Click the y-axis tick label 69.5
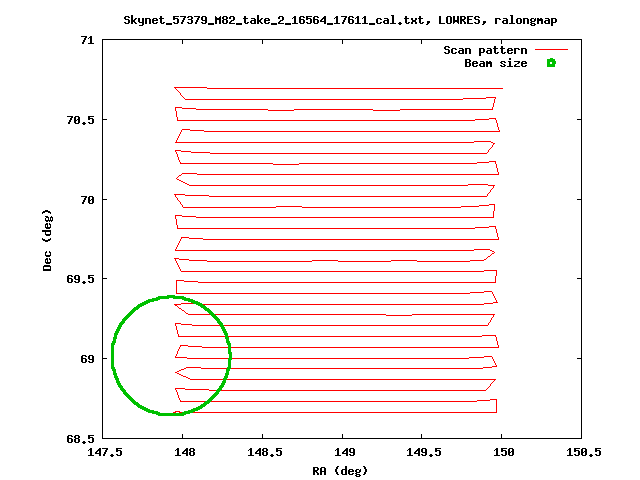 (x=80, y=279)
